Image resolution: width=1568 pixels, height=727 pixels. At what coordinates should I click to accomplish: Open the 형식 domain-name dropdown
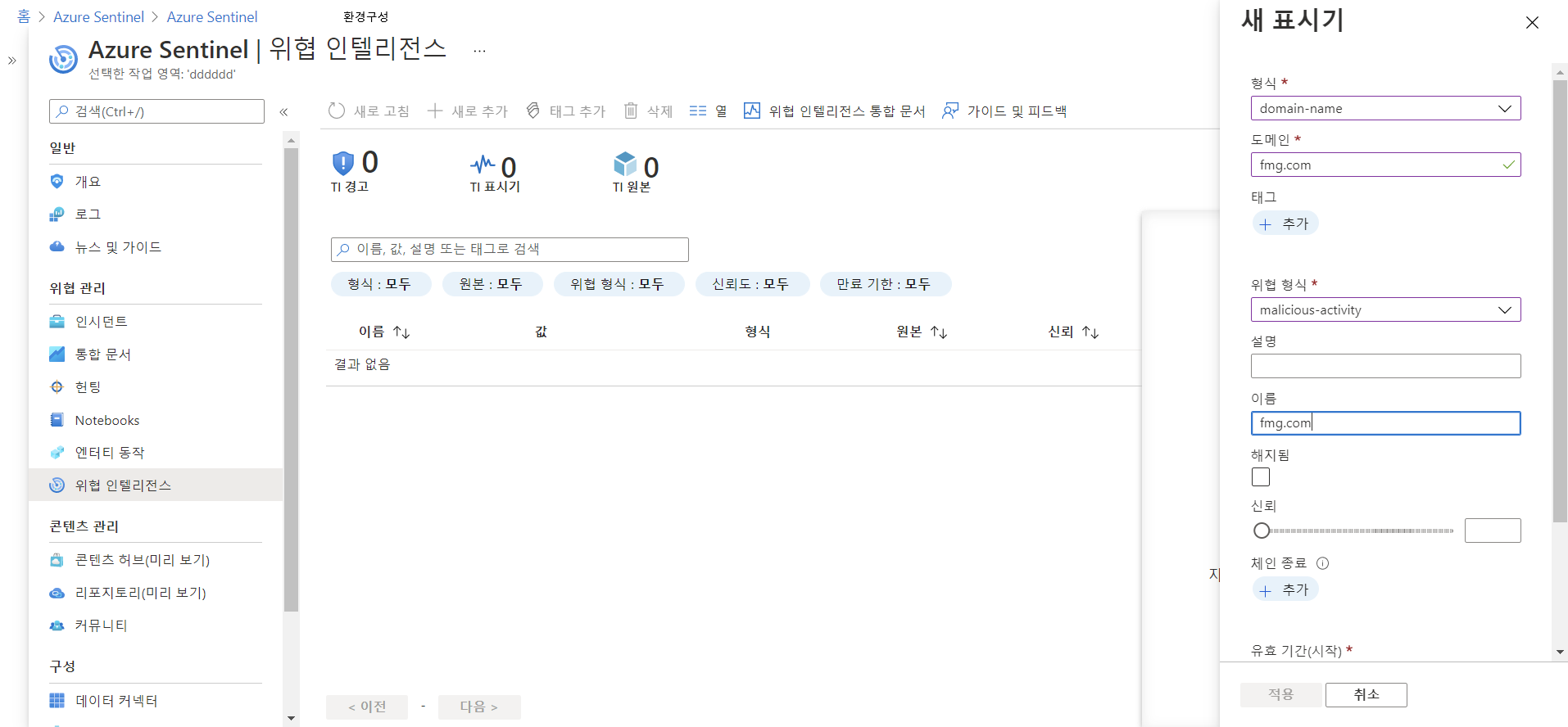1385,108
